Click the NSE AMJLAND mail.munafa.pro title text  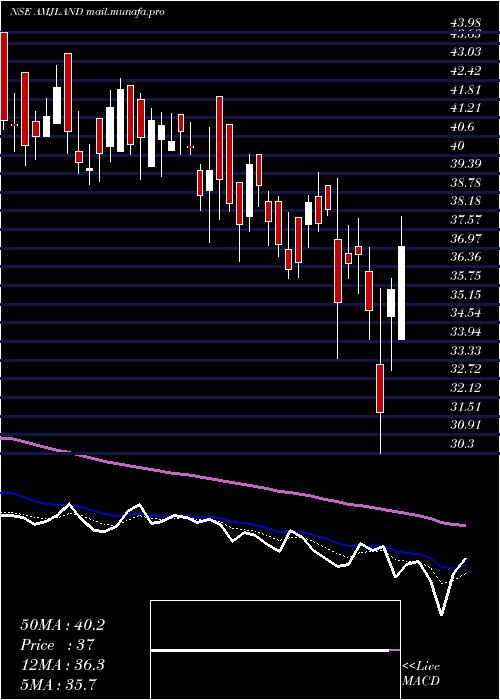(x=88, y=12)
